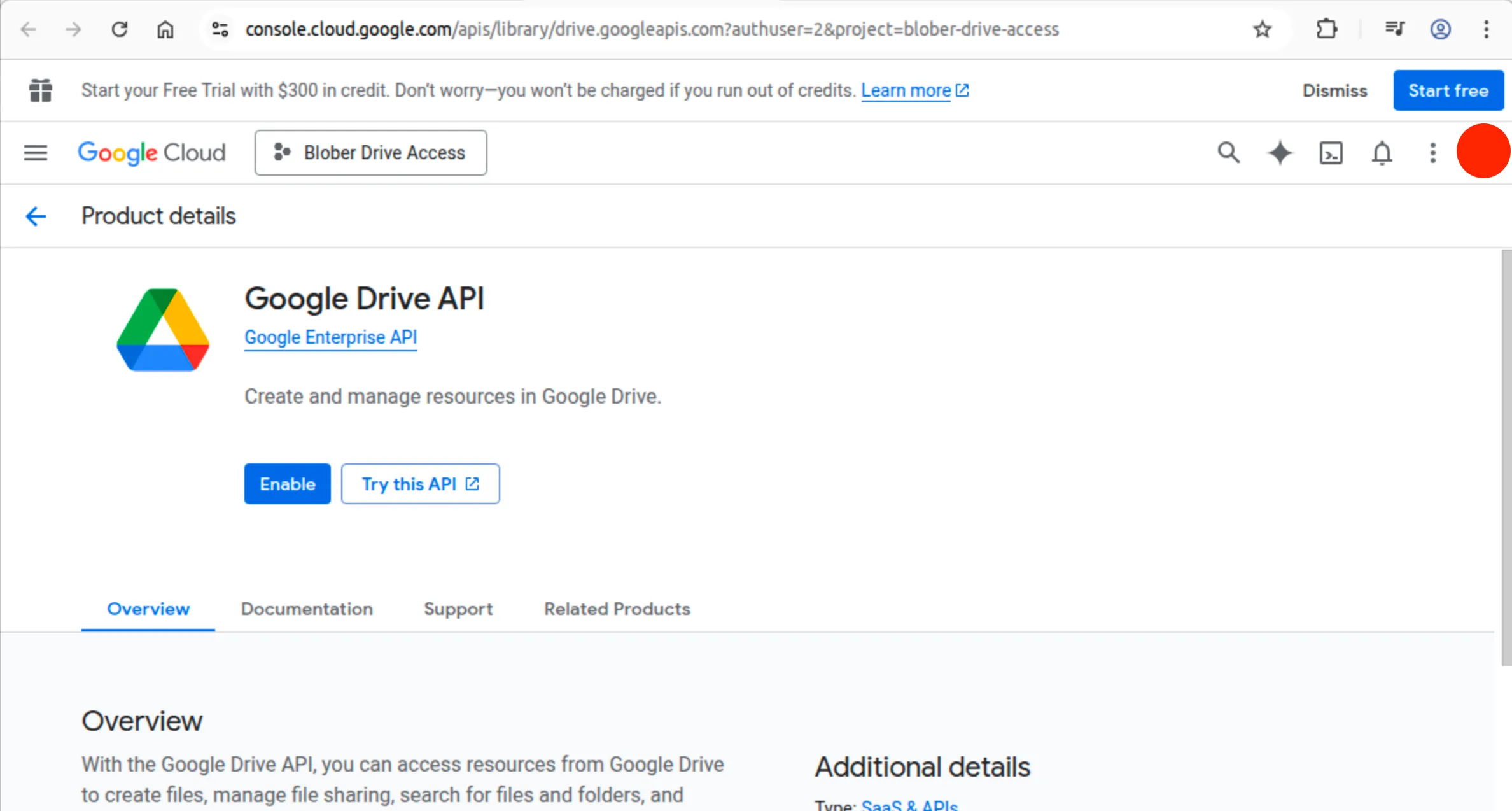Viewport: 1512px width, 811px height.
Task: Dismiss the free trial banner
Action: [1334, 90]
